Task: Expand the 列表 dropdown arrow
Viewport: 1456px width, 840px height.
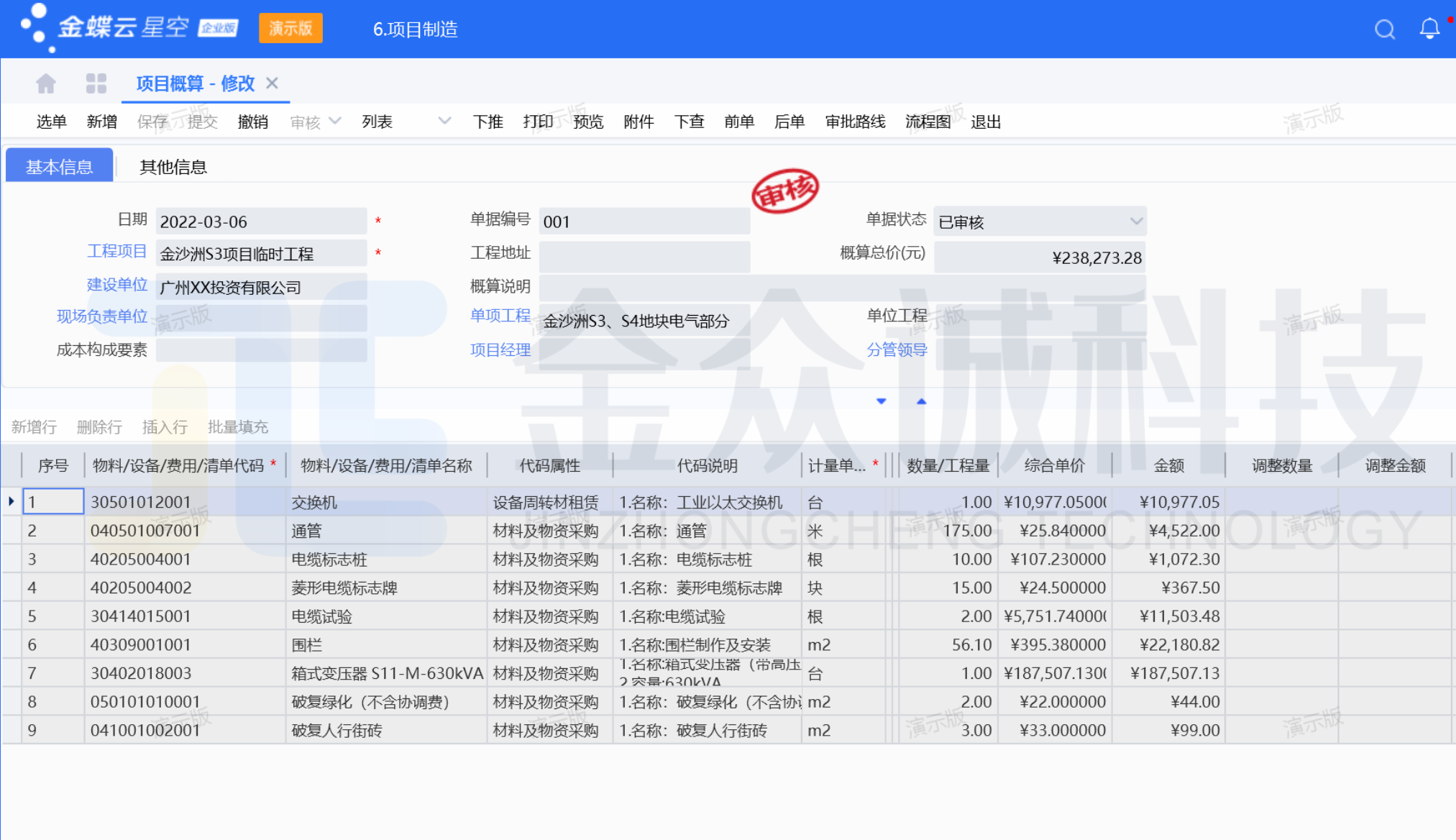Action: click(444, 122)
